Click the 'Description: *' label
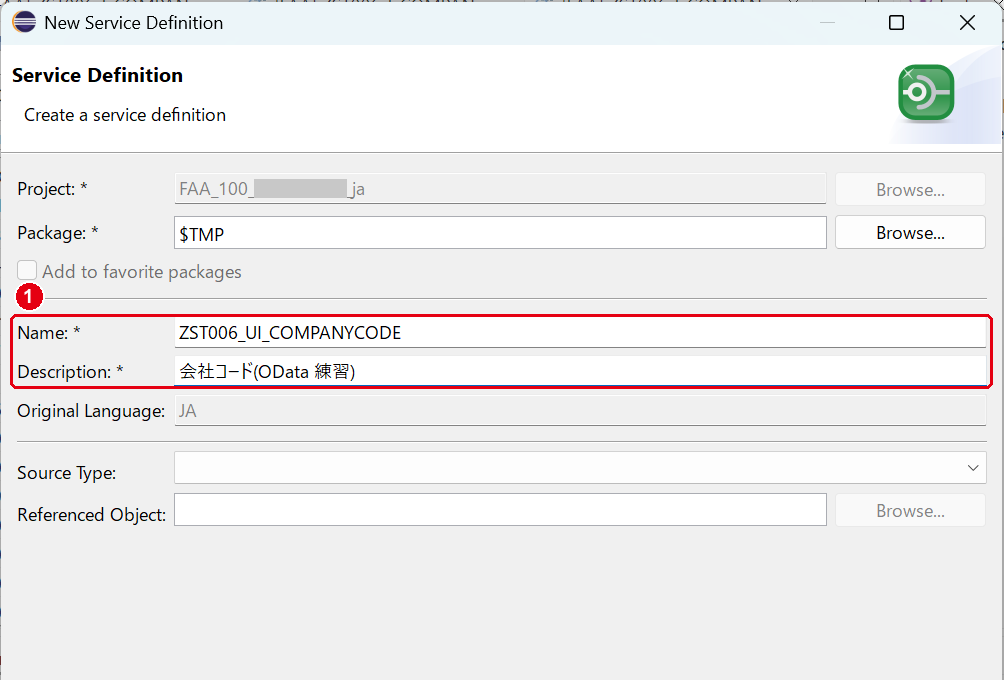 (70, 372)
